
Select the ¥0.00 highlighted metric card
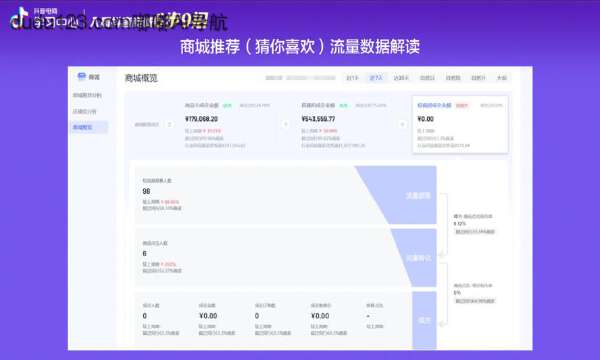(x=460, y=125)
